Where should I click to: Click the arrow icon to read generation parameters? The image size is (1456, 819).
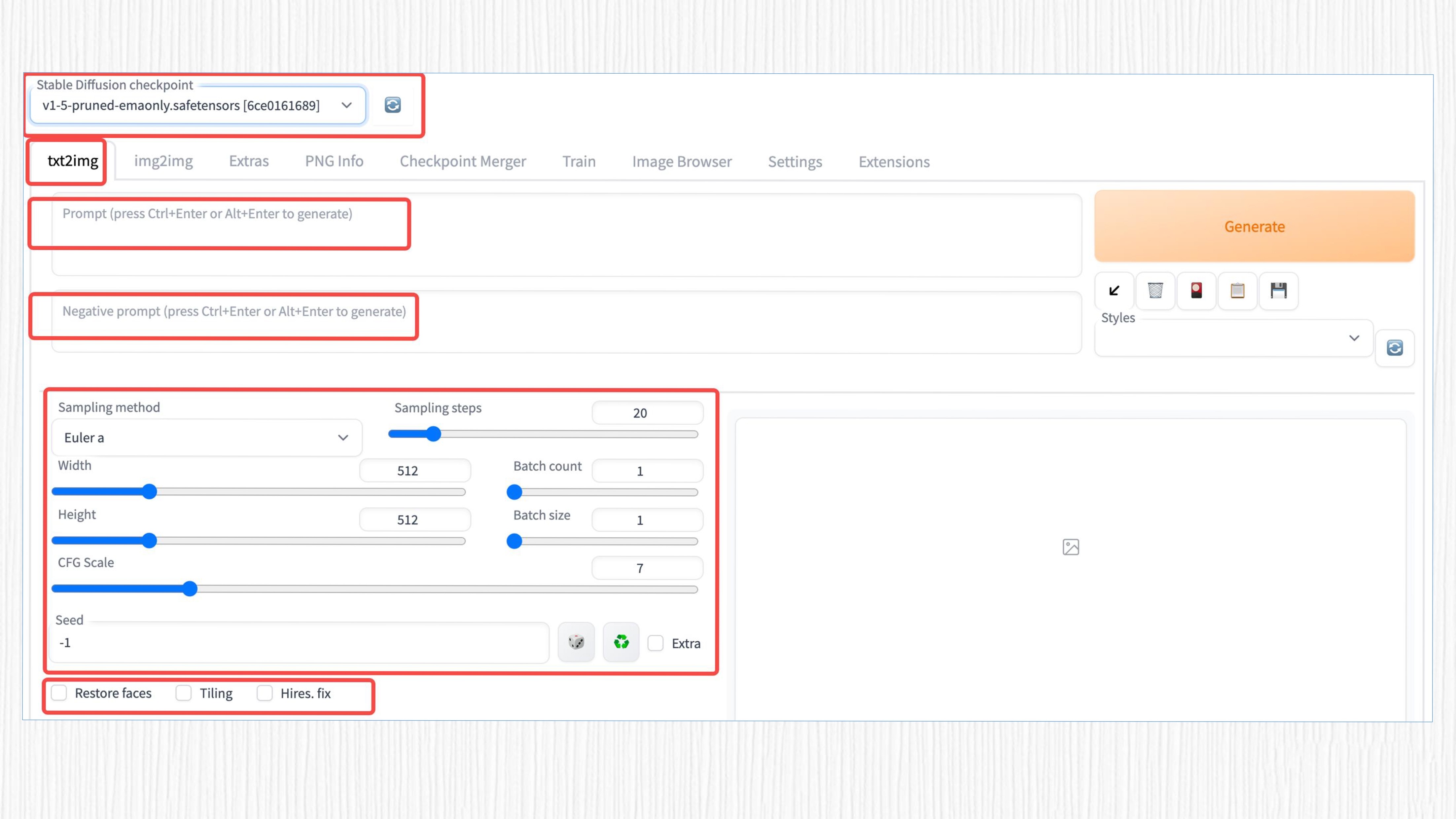[x=1114, y=291]
